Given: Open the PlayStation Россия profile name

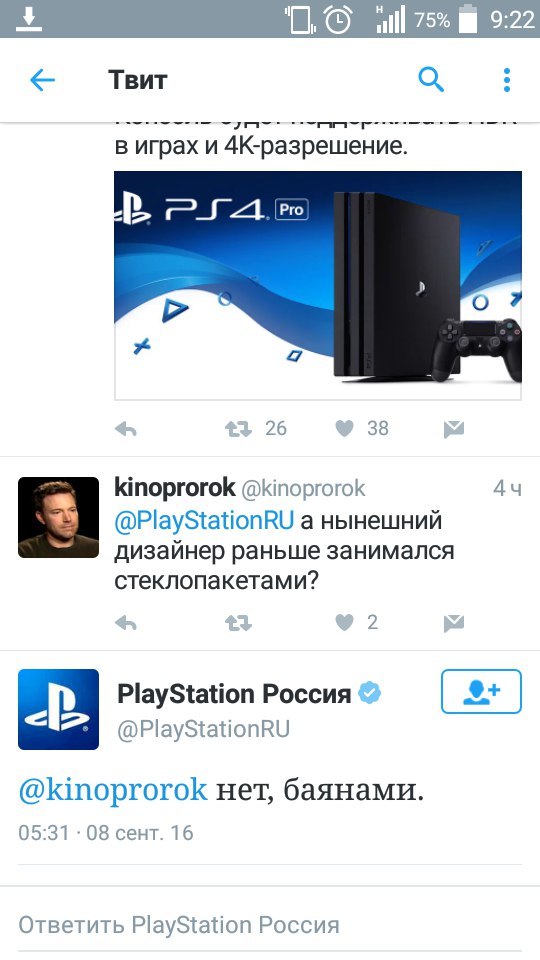Looking at the screenshot, I should click(233, 694).
